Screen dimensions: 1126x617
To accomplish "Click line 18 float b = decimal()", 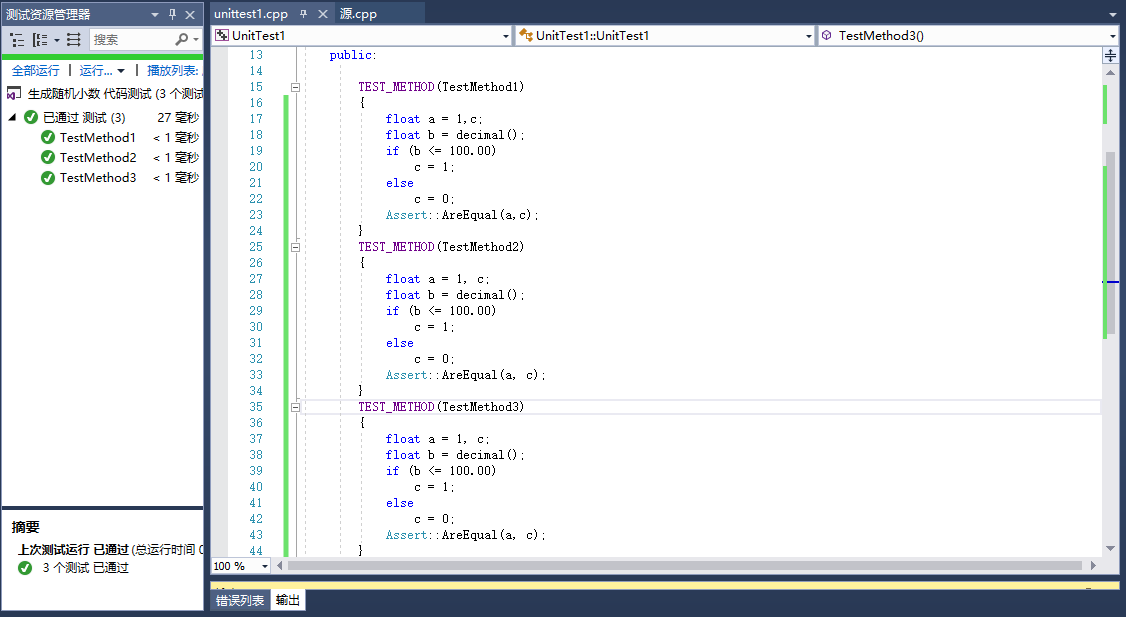I will click(455, 135).
